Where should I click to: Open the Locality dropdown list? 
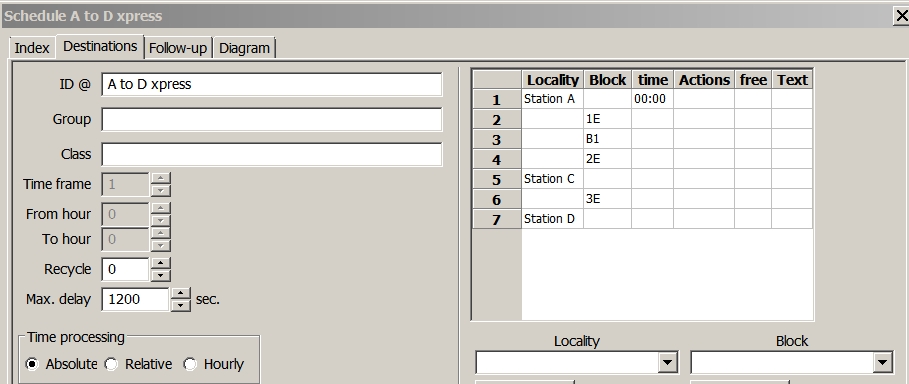[x=667, y=363]
